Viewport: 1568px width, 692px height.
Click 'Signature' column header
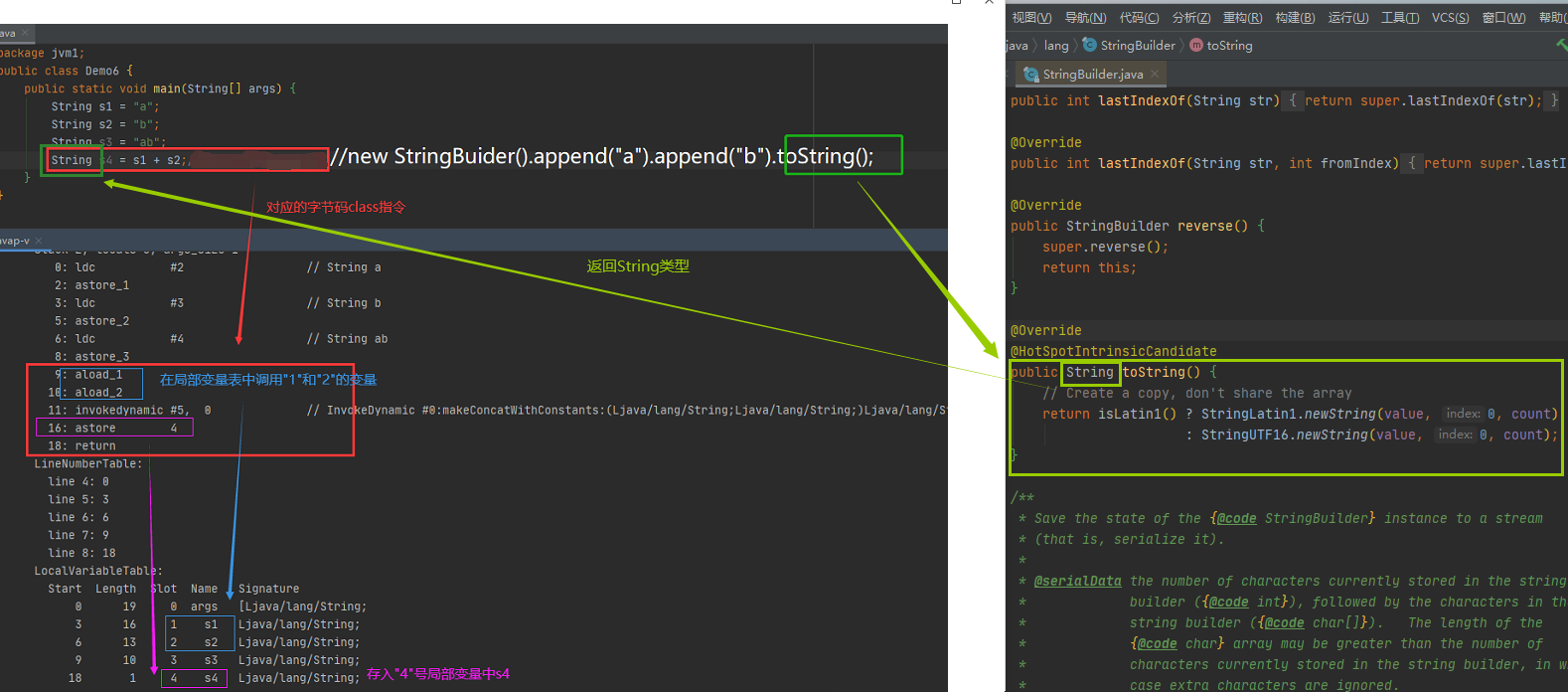[268, 590]
